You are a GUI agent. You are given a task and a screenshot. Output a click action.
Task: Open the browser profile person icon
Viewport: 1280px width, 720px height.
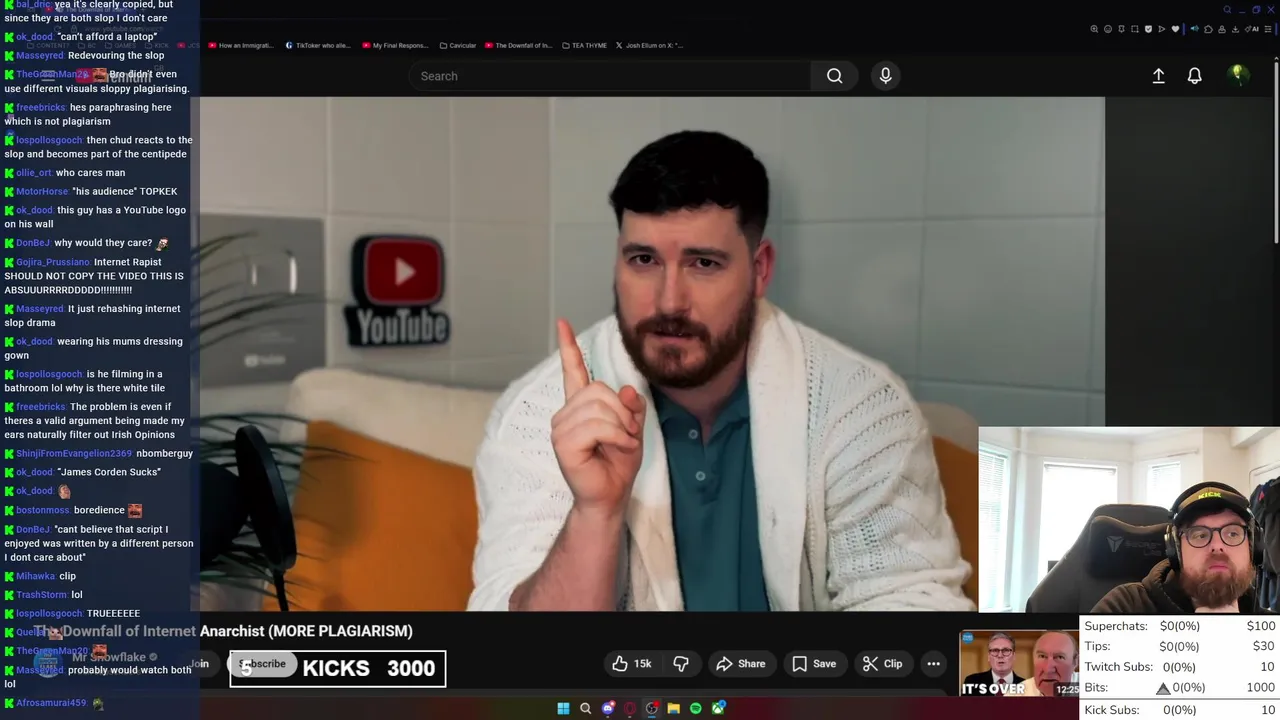click(1222, 29)
